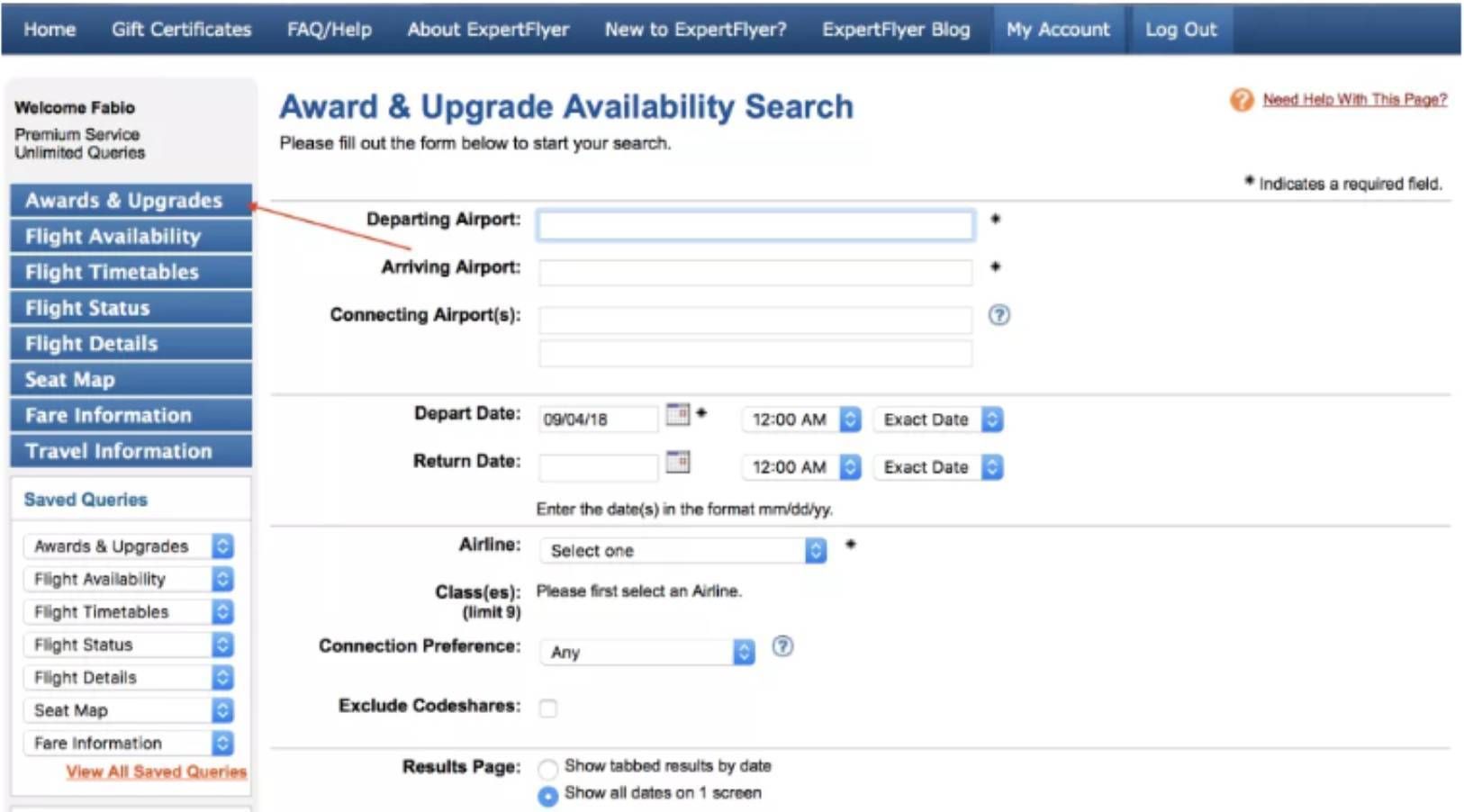Click the Depart Date field showing 09/04/18
1464x812 pixels.
(x=598, y=420)
